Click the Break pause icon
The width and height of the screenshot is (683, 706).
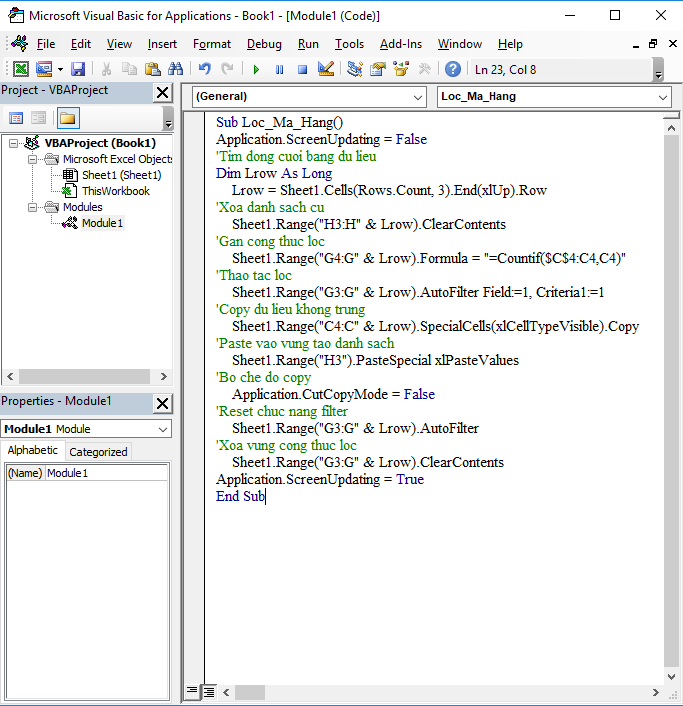(279, 69)
